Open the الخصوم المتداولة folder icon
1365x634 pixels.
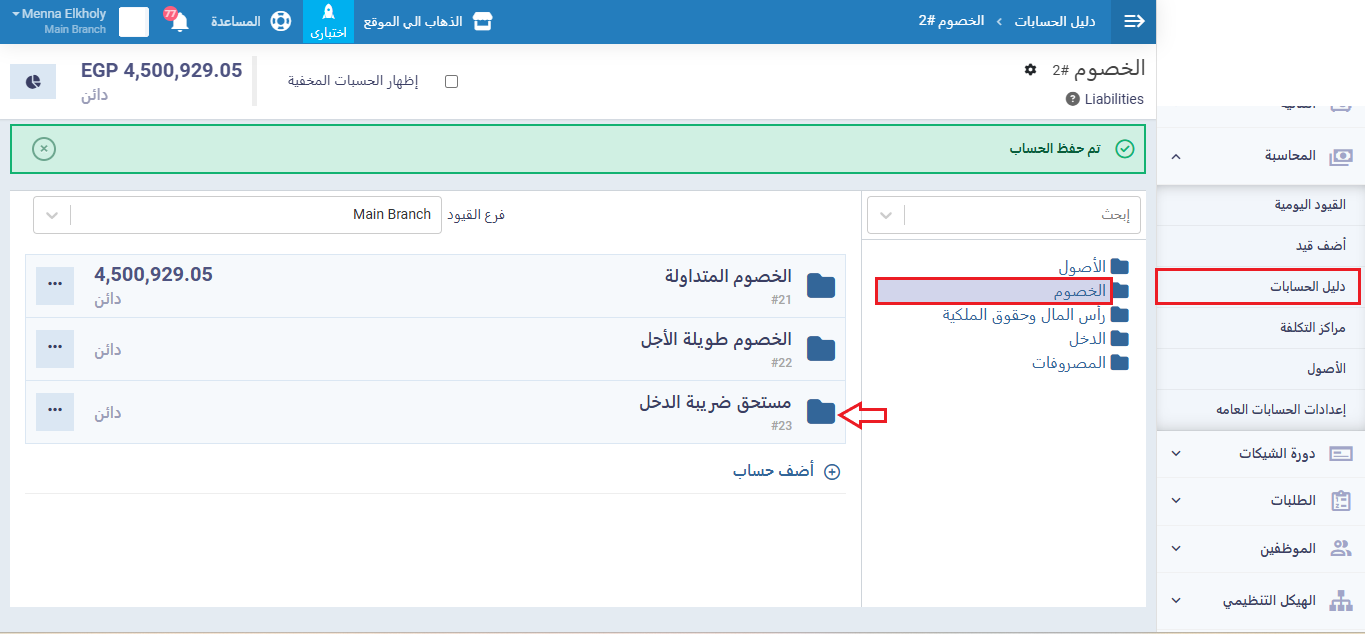point(821,286)
